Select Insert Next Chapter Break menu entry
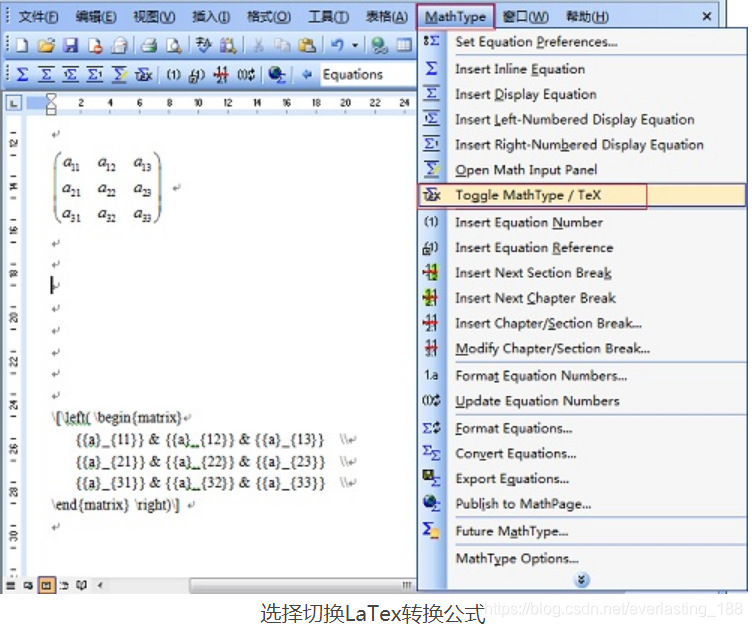Image resolution: width=752 pixels, height=627 pixels. [582, 298]
